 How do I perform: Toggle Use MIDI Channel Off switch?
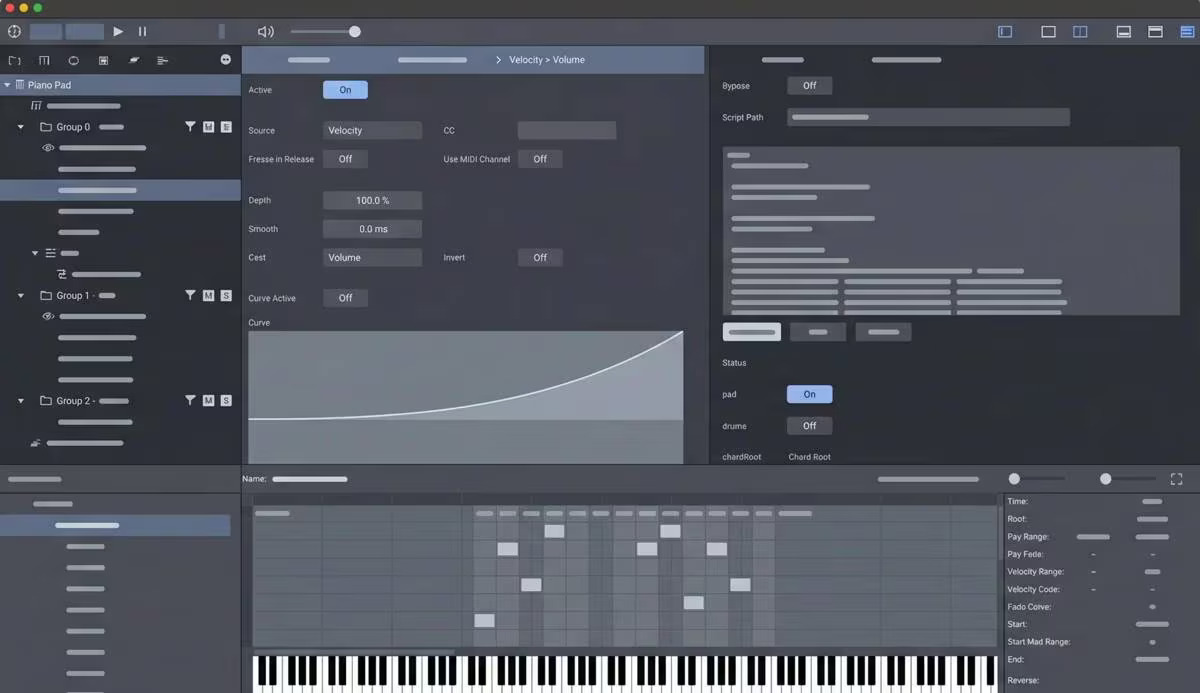(x=540, y=159)
